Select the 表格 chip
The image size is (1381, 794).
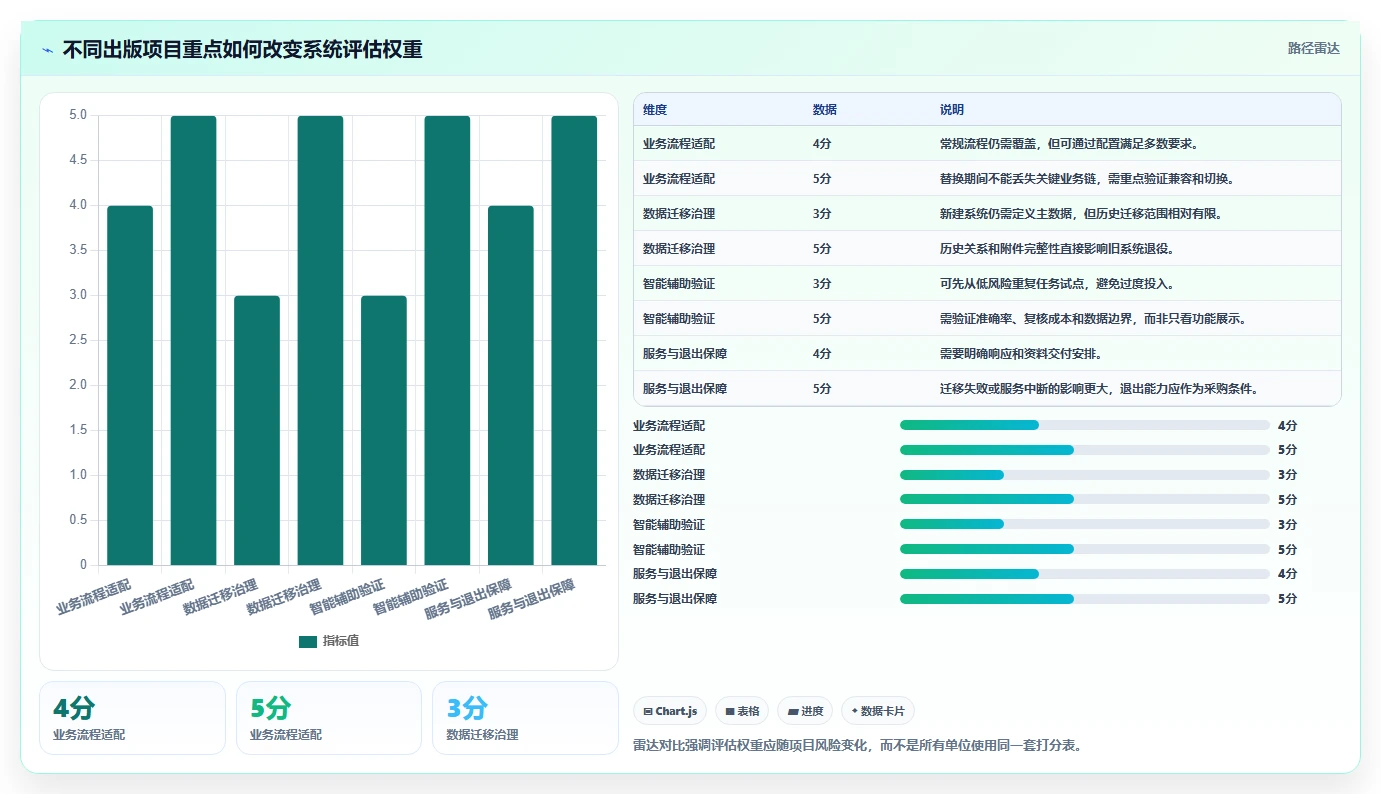click(x=742, y=711)
